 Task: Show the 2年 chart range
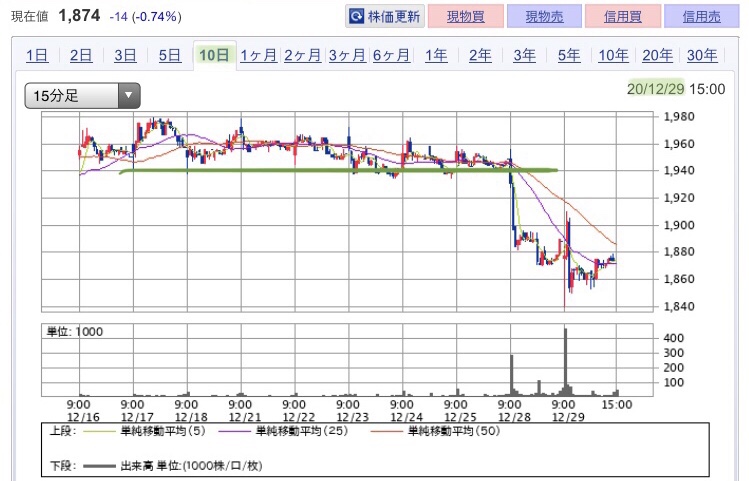pos(480,55)
